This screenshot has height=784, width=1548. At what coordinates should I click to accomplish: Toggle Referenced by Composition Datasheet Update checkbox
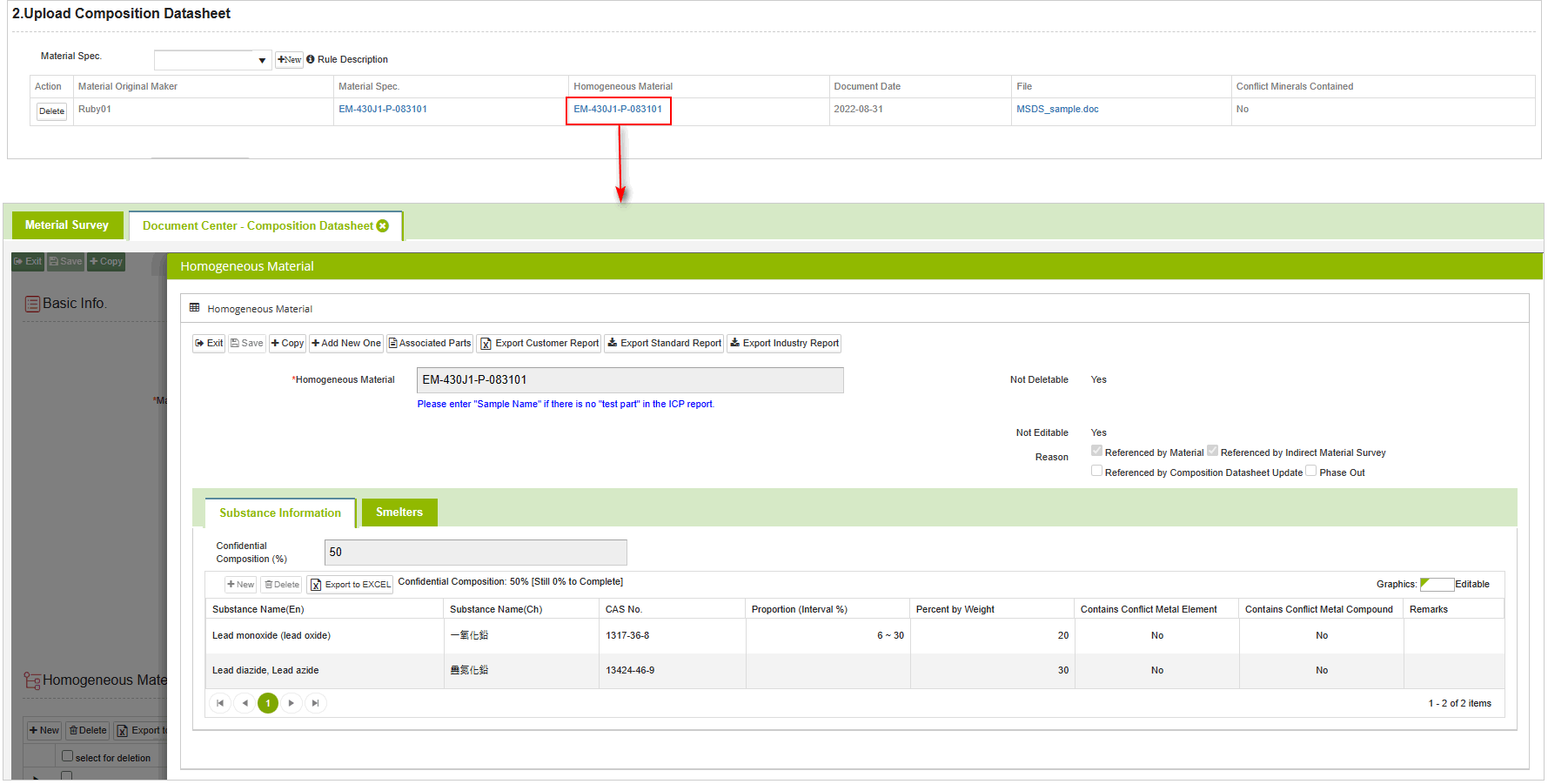[x=1096, y=472]
